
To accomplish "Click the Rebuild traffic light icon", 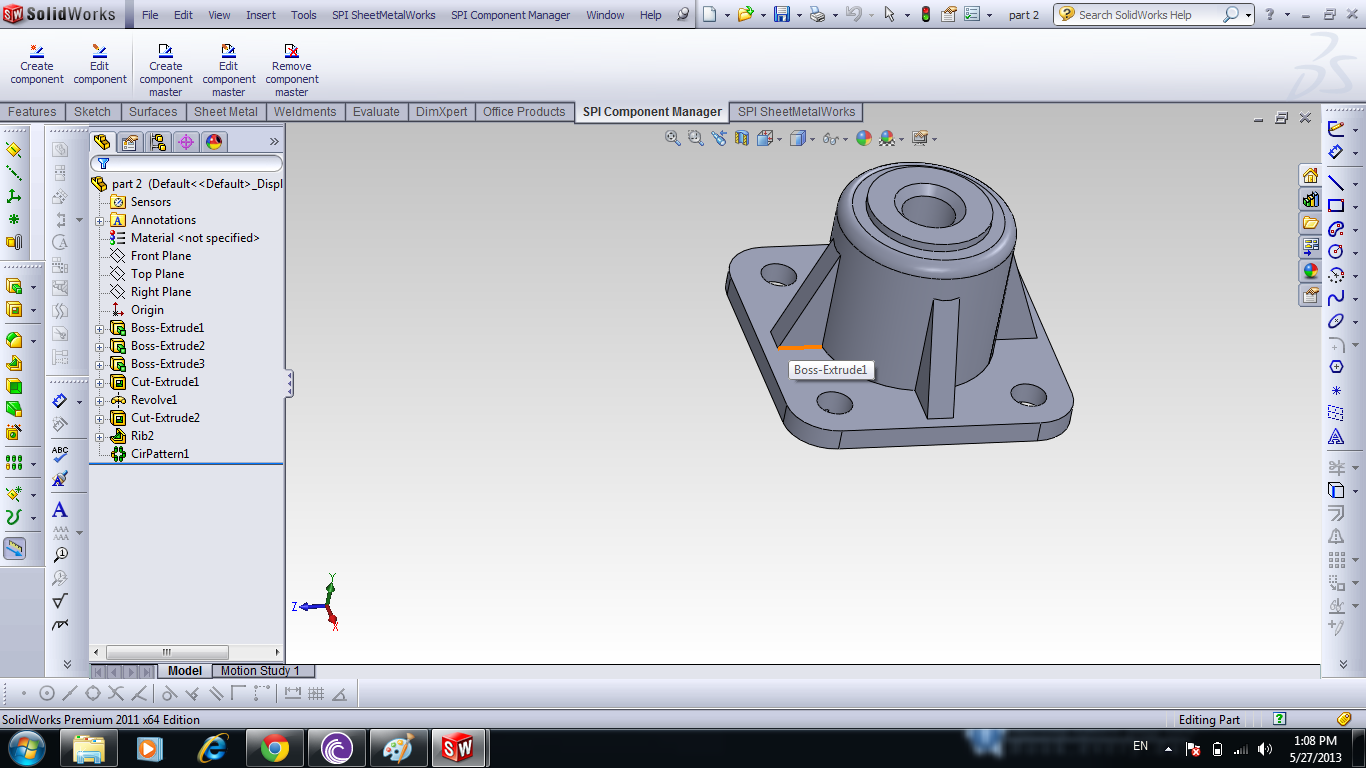I will [925, 15].
